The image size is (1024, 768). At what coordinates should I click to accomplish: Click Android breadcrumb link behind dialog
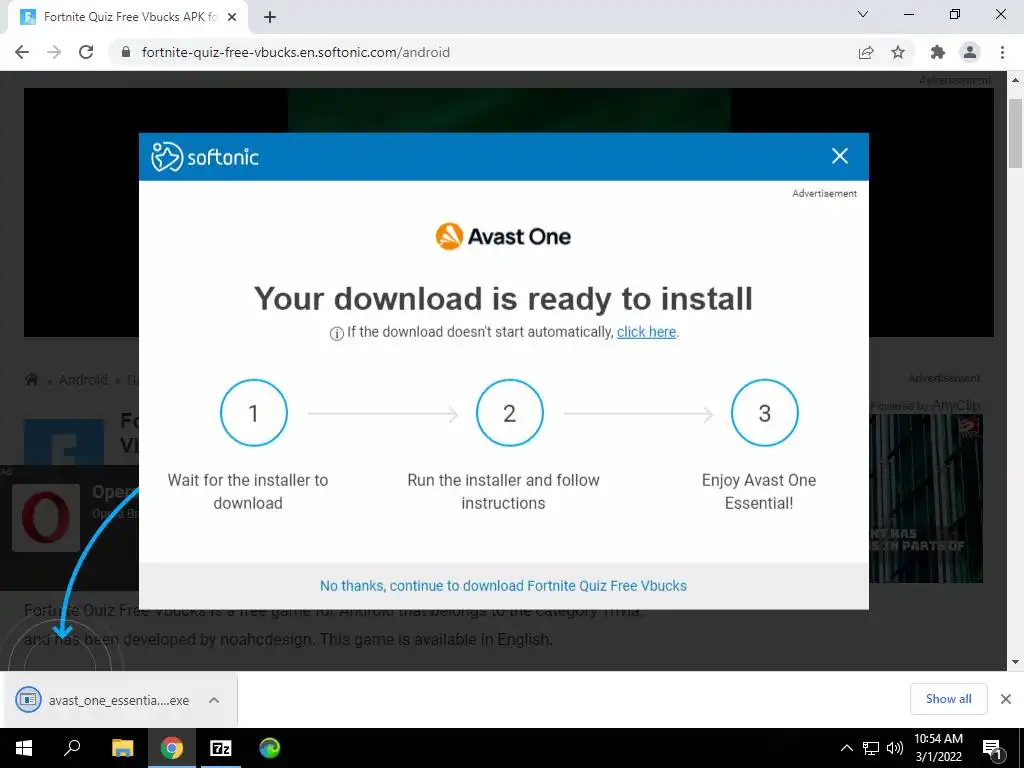point(83,379)
